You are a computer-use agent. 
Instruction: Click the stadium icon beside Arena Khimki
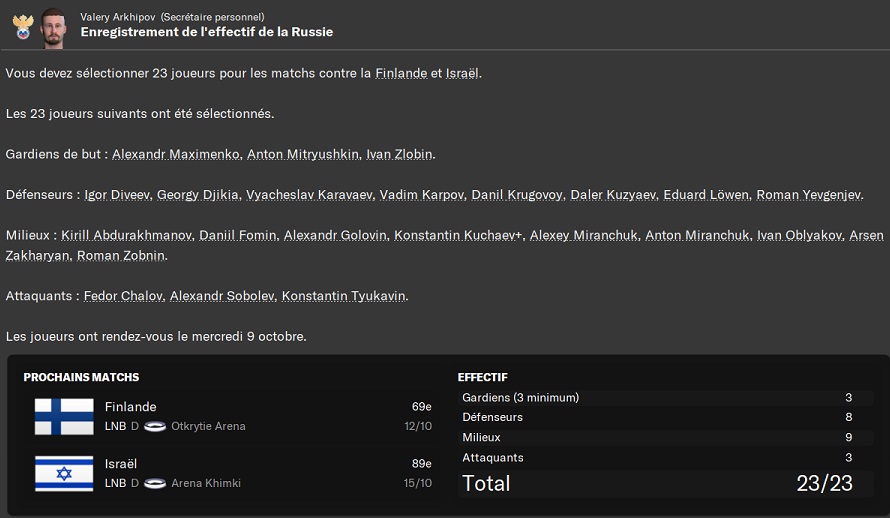(155, 483)
